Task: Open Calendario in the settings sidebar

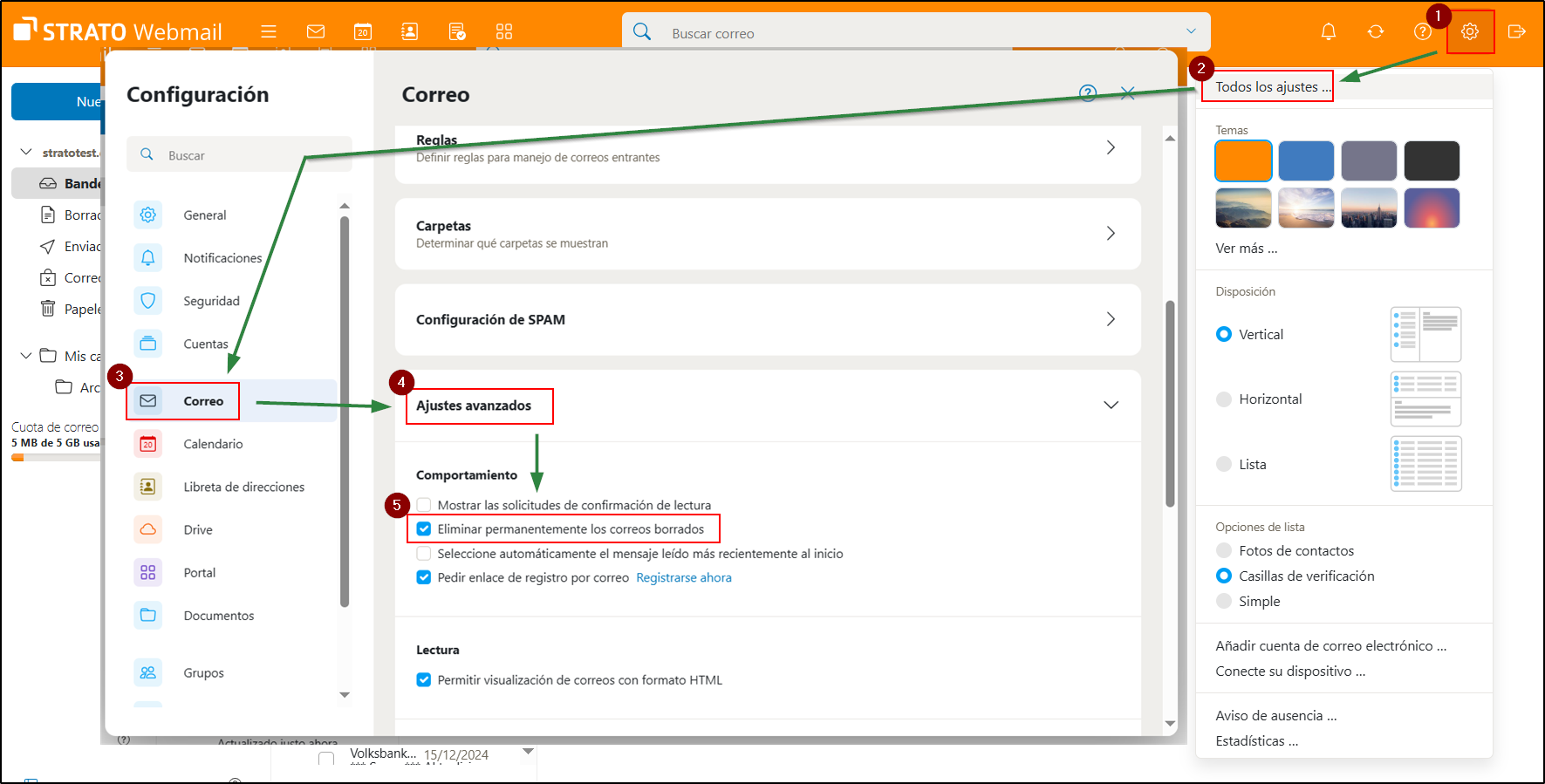Action: tap(213, 444)
